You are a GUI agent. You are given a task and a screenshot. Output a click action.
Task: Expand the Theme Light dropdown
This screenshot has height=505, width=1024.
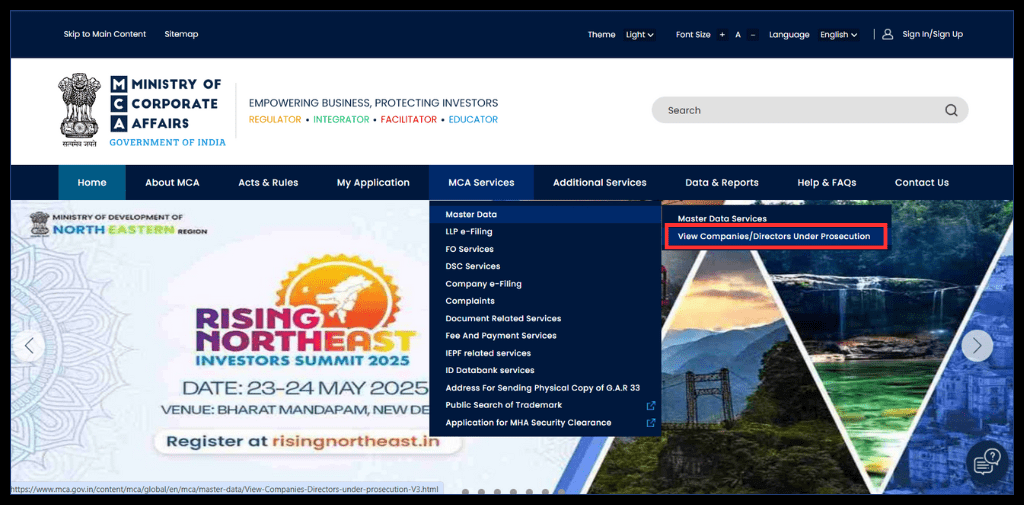[639, 35]
